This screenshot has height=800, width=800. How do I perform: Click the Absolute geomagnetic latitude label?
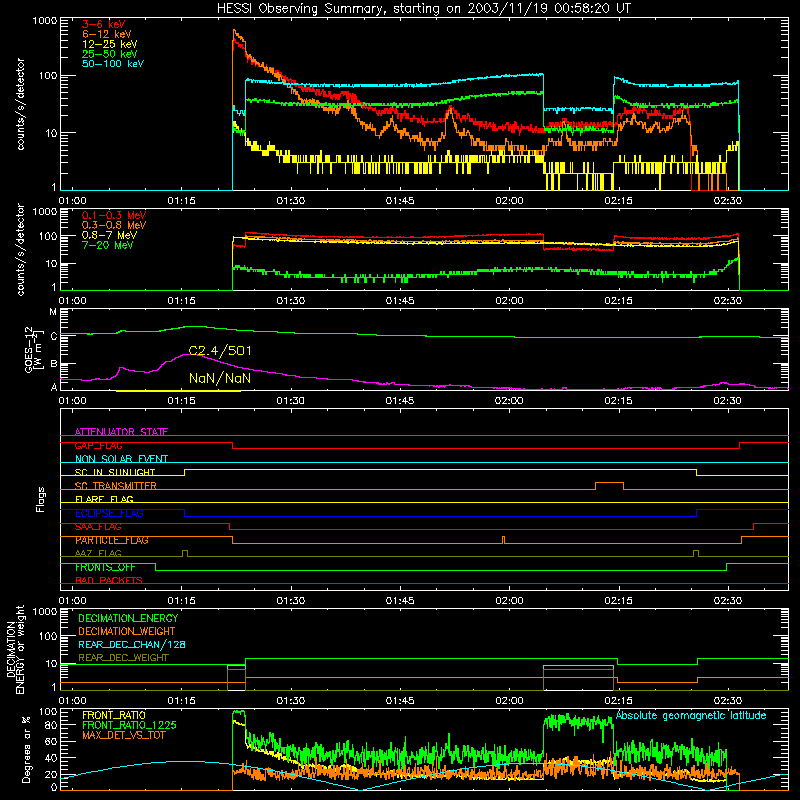coord(691,715)
